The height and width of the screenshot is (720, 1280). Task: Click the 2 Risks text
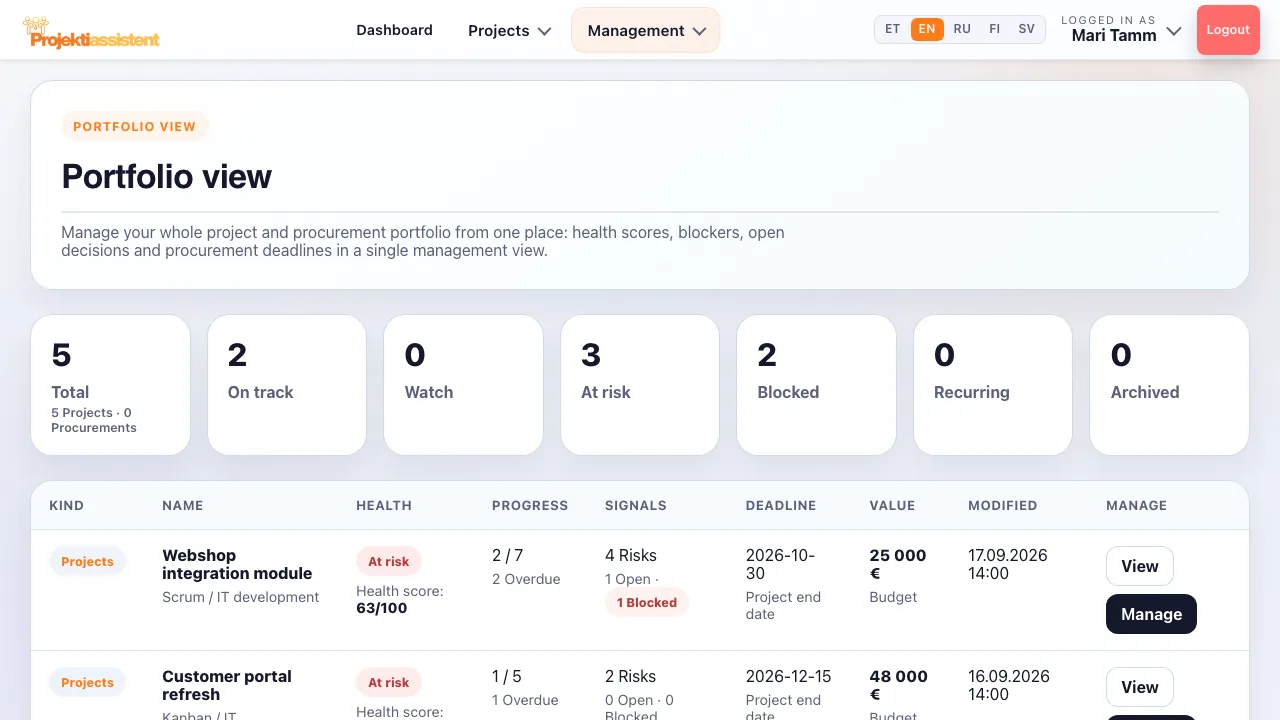click(631, 676)
